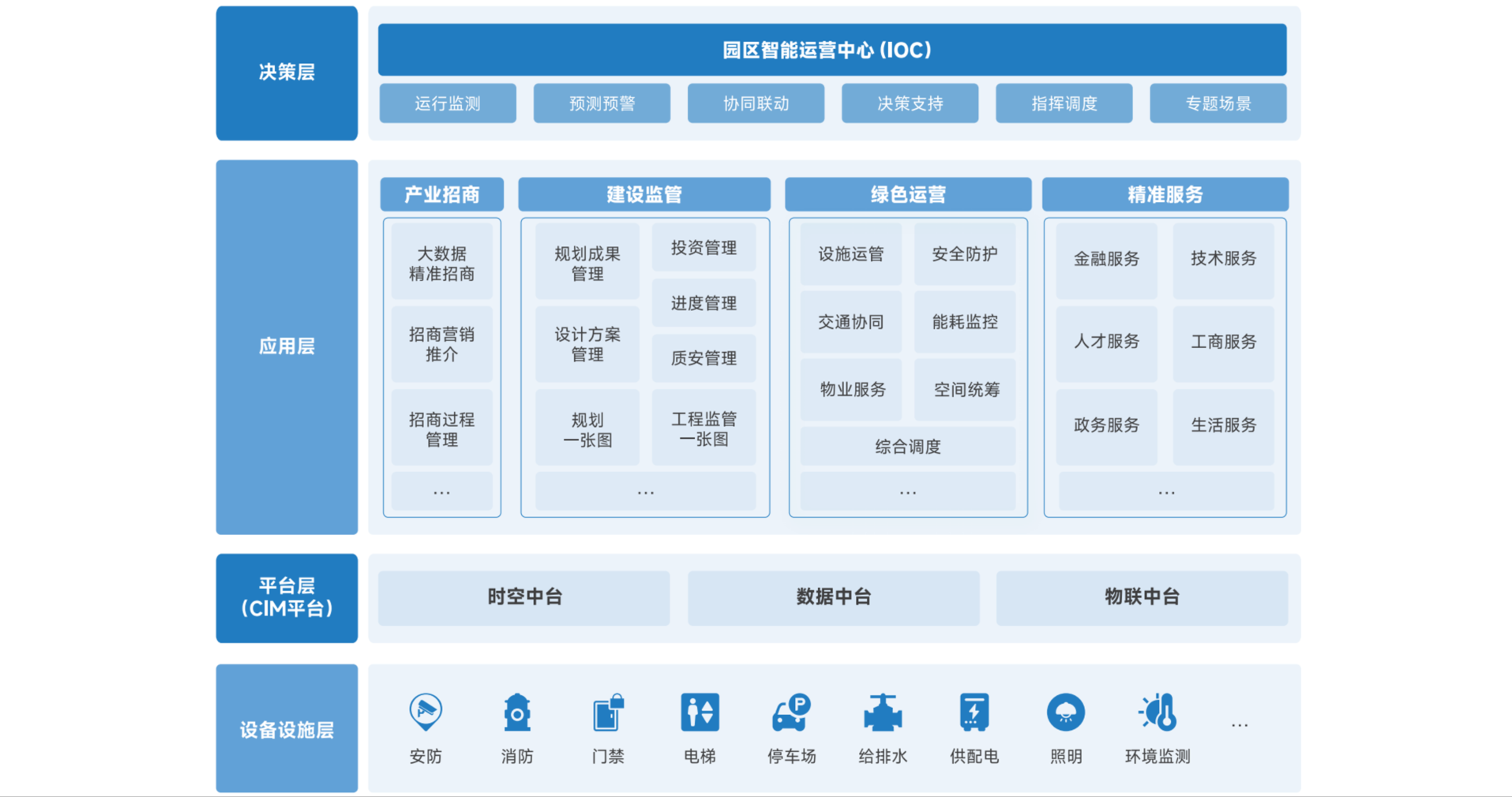1512x797 pixels.
Task: Select the 大数据精准招商 tile
Action: (x=441, y=264)
